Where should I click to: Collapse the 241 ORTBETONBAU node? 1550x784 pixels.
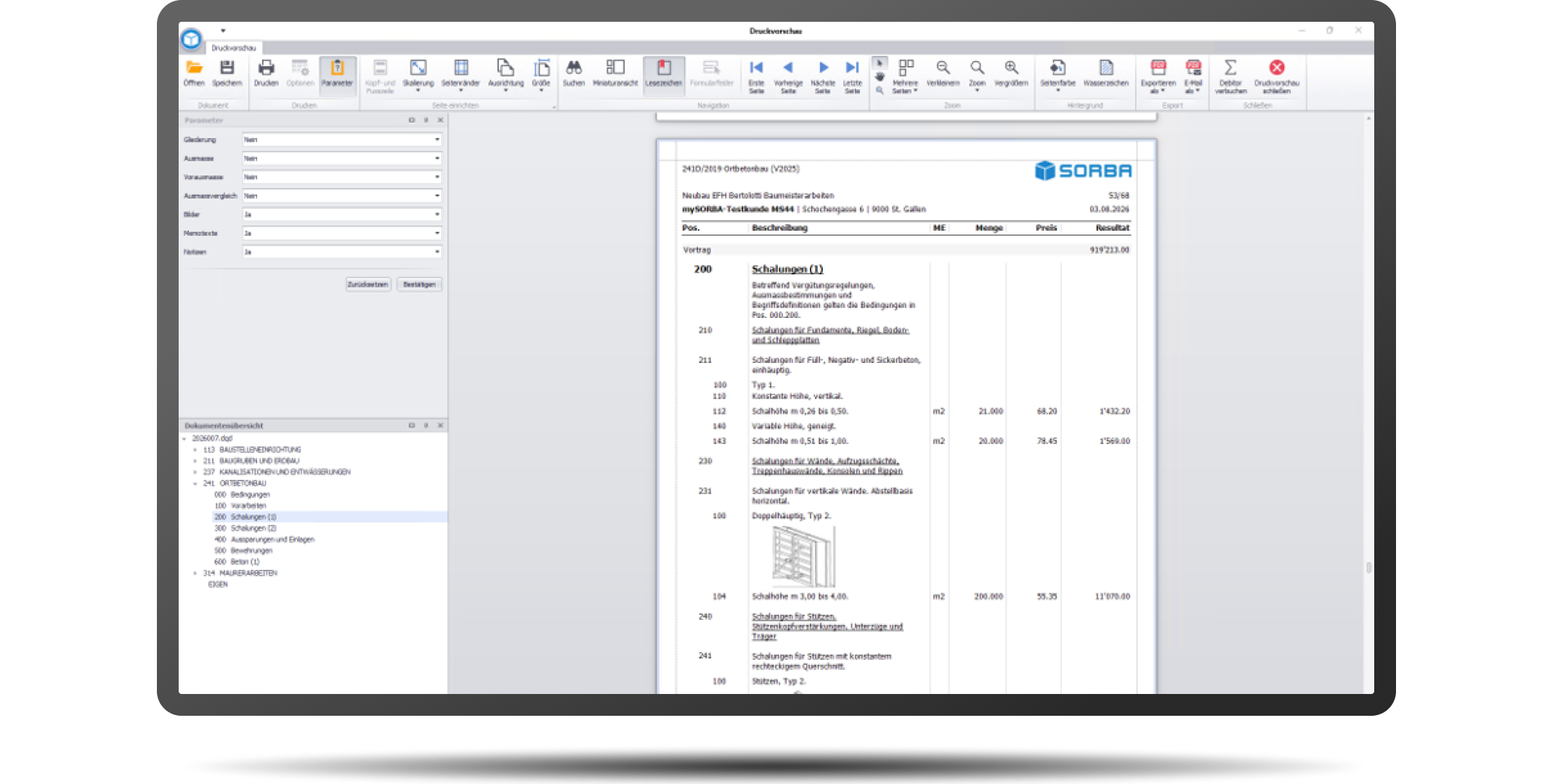coord(195,483)
